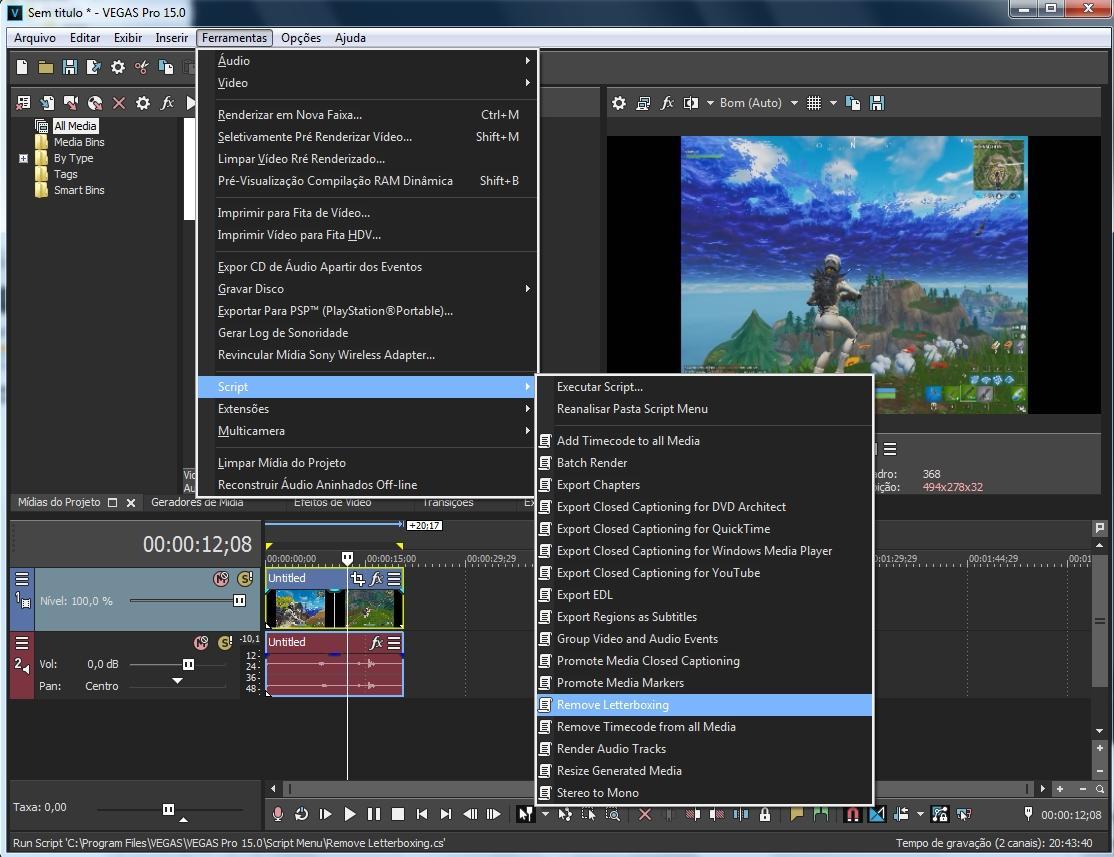Viewport: 1114px width, 857px height.
Task: Mute video track 1
Action: click(221, 578)
